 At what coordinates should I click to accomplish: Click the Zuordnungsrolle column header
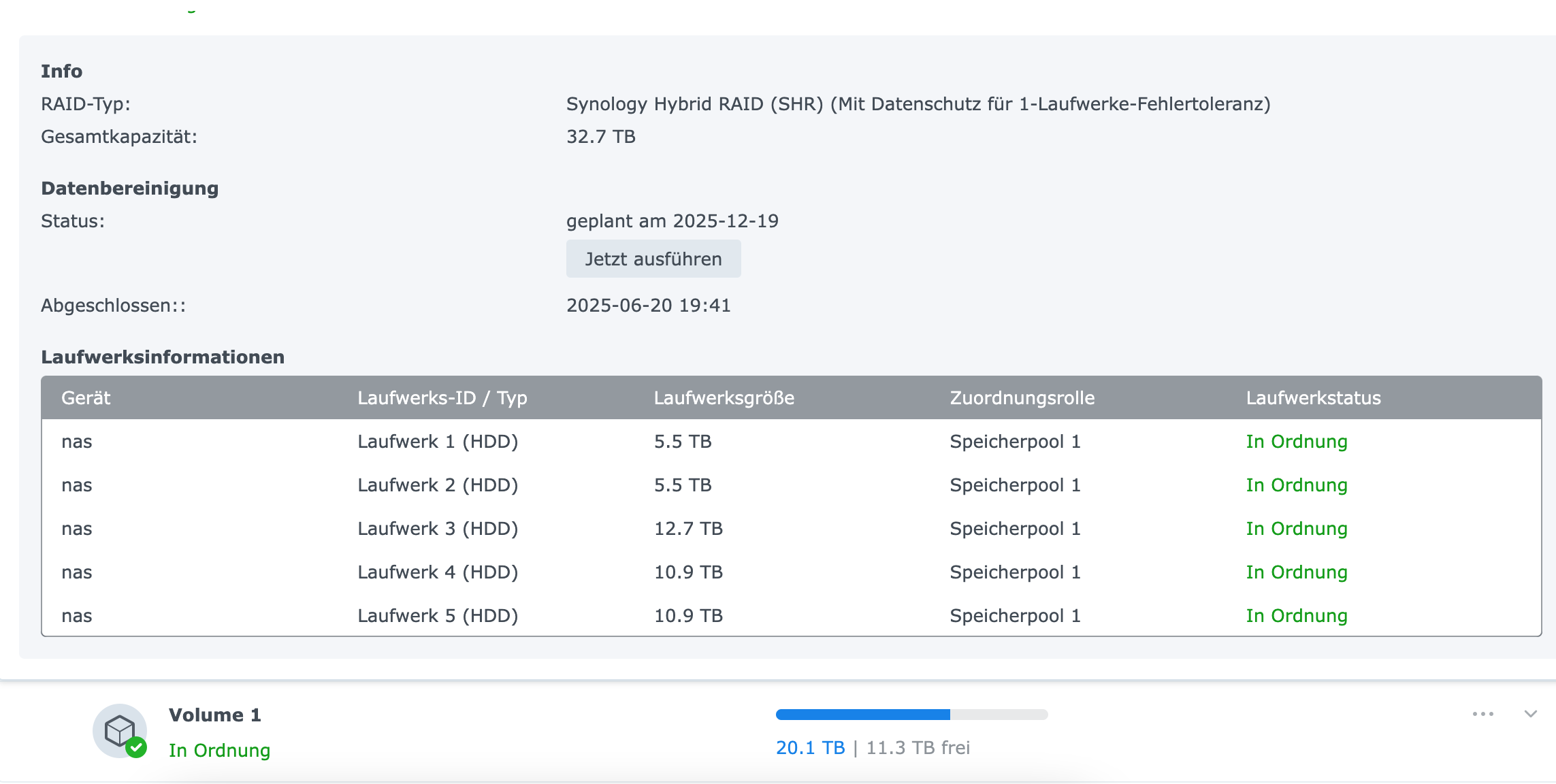(x=1022, y=398)
